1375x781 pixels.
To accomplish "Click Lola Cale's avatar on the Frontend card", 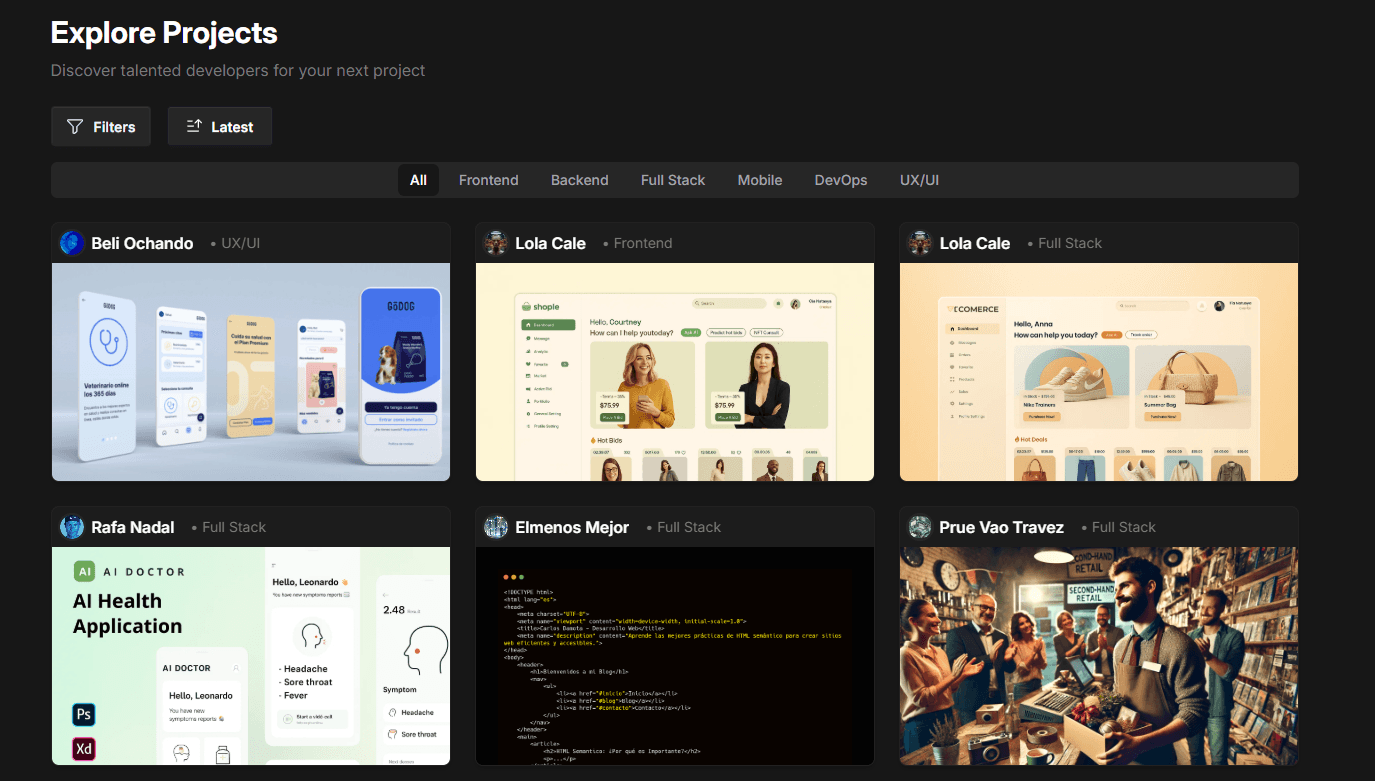I will tap(495, 242).
